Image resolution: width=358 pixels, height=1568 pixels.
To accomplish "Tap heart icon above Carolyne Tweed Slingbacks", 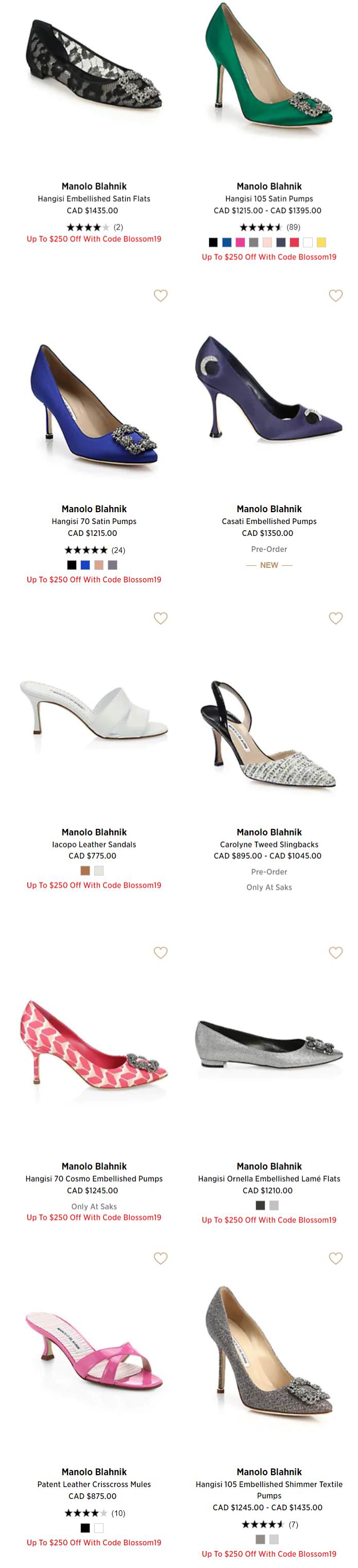I will pyautogui.click(x=335, y=618).
